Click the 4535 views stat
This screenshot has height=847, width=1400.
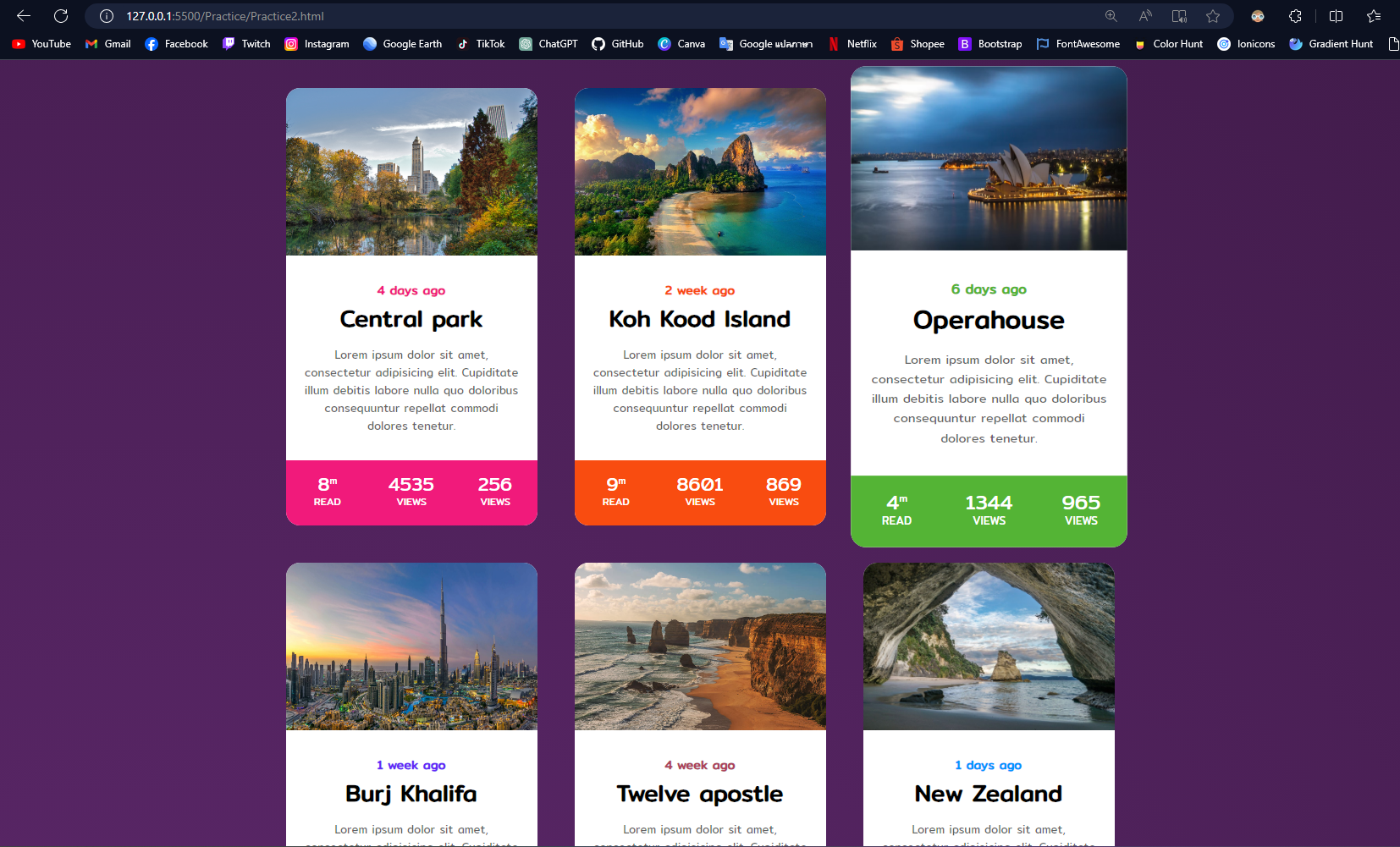[x=411, y=492]
